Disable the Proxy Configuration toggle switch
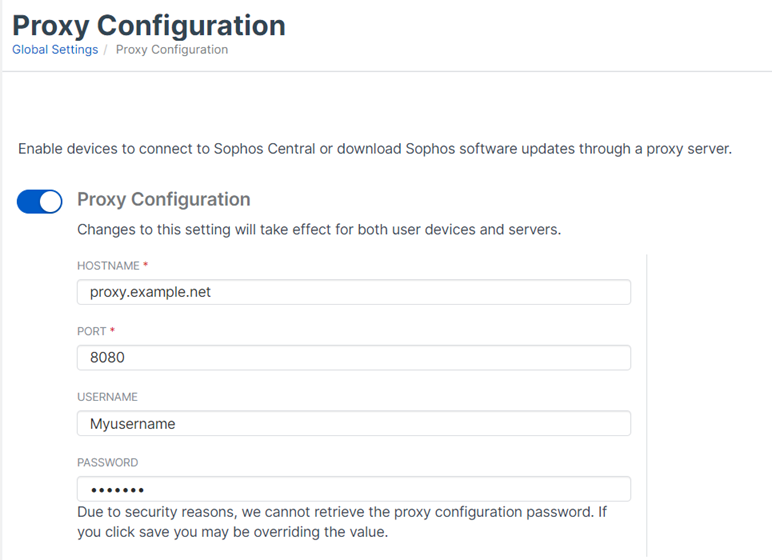Image resolution: width=772 pixels, height=560 pixels. (40, 202)
